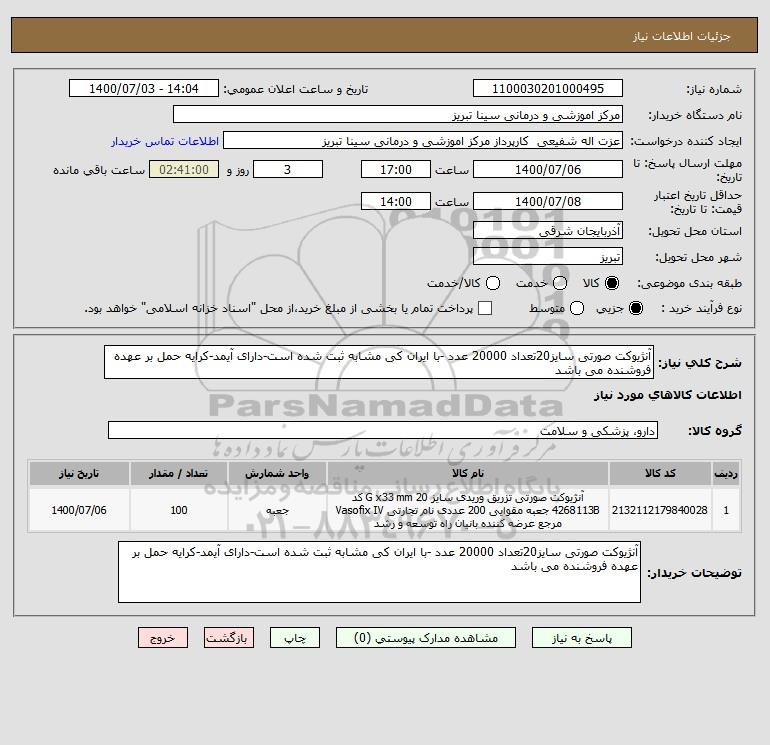Image resolution: width=770 pixels, height=745 pixels.
Task: Click the validity time 14:00 field
Action: 396,201
